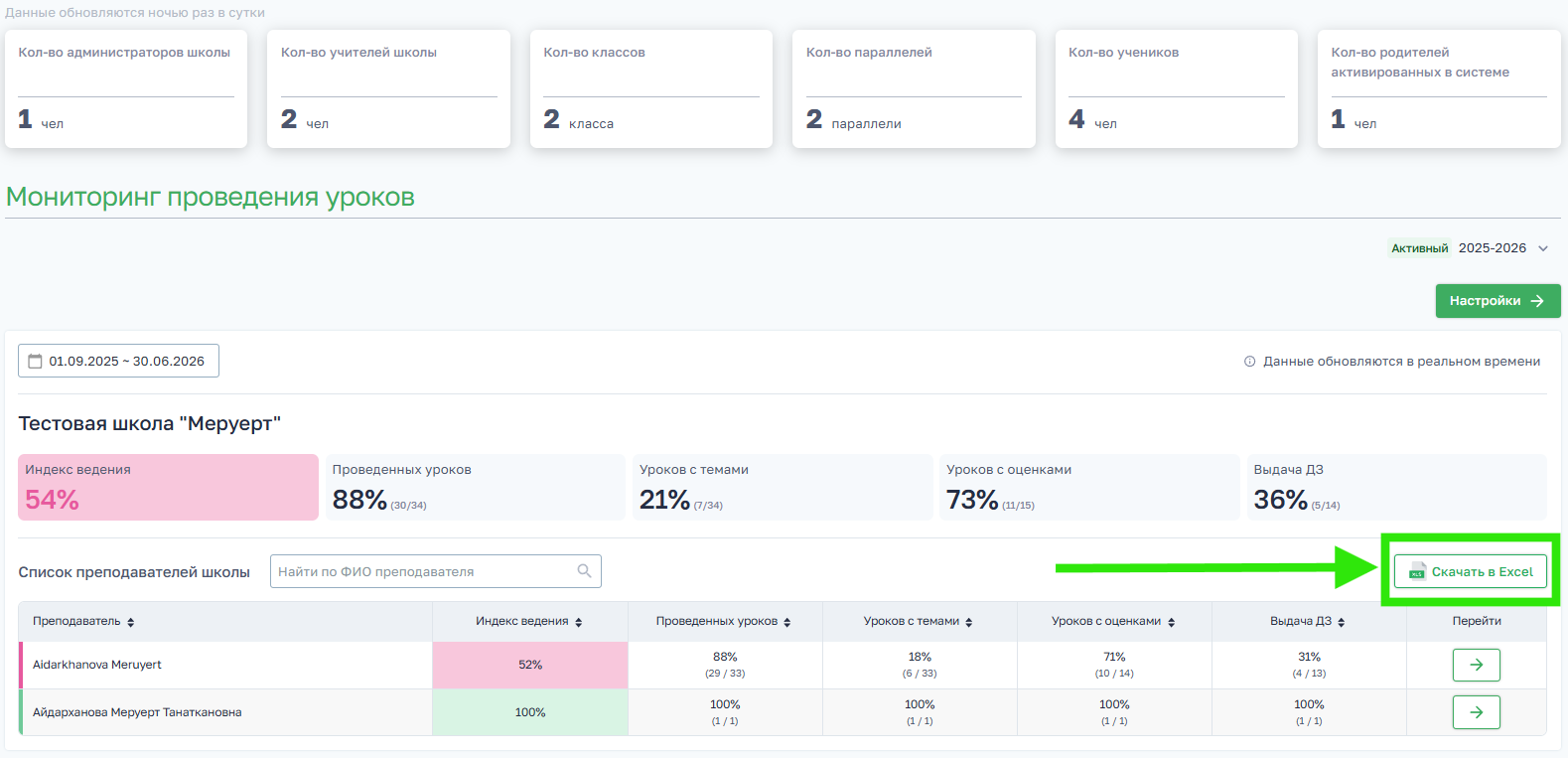Sort by Уроков с темами column
The image size is (1568, 758).
point(968,622)
